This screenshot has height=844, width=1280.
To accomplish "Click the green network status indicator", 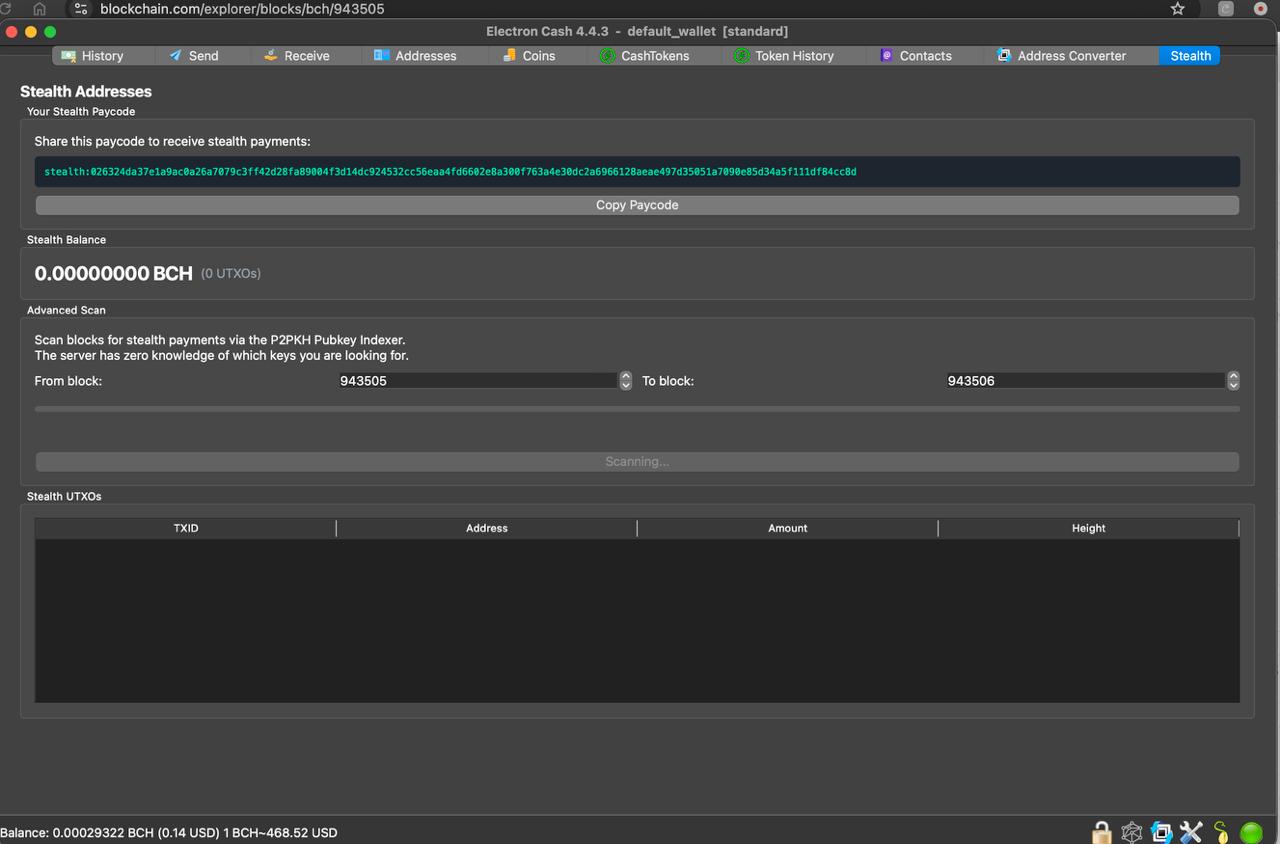I will click(1251, 832).
